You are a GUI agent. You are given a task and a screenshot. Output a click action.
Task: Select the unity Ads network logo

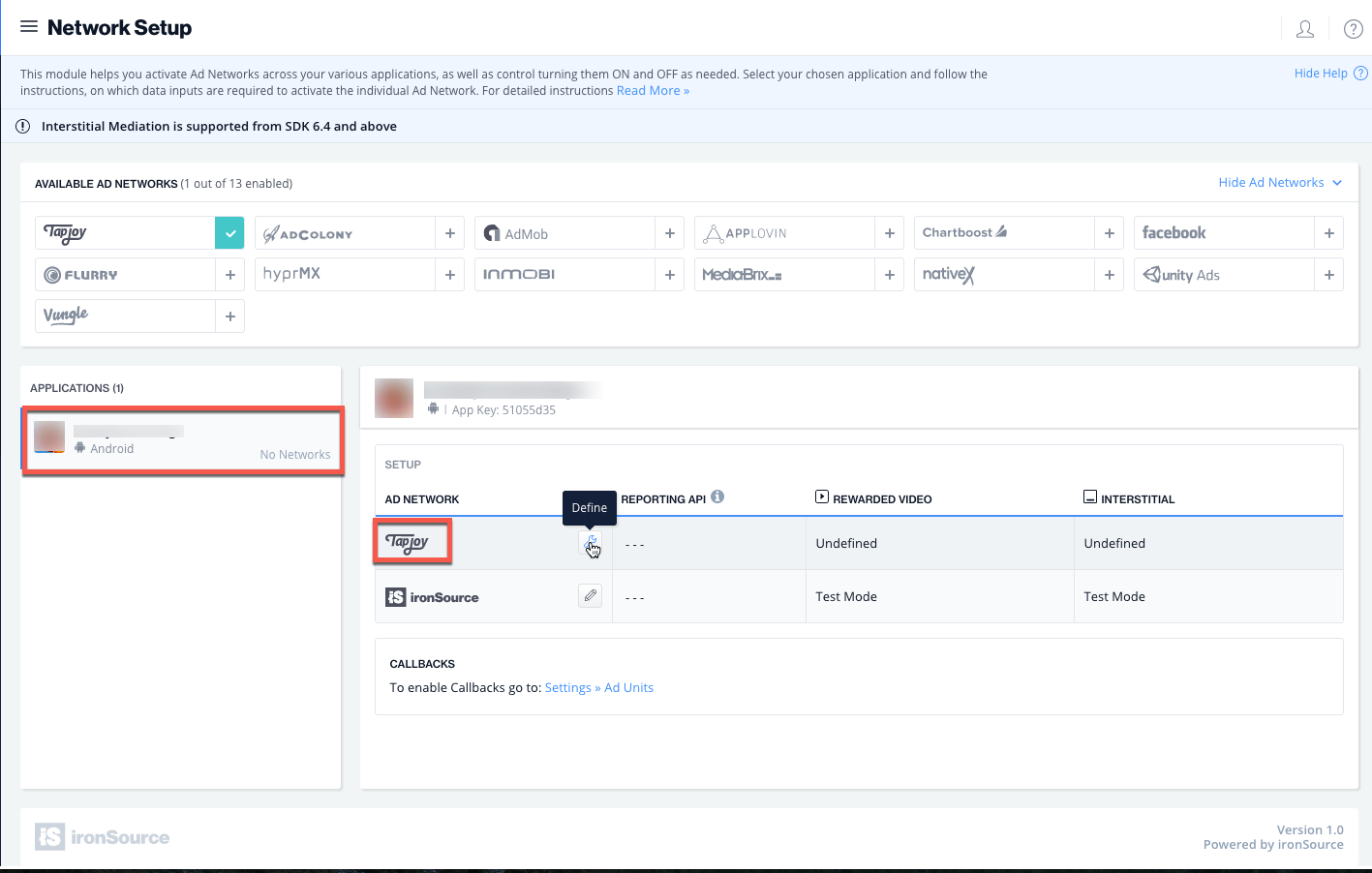pyautogui.click(x=1181, y=275)
